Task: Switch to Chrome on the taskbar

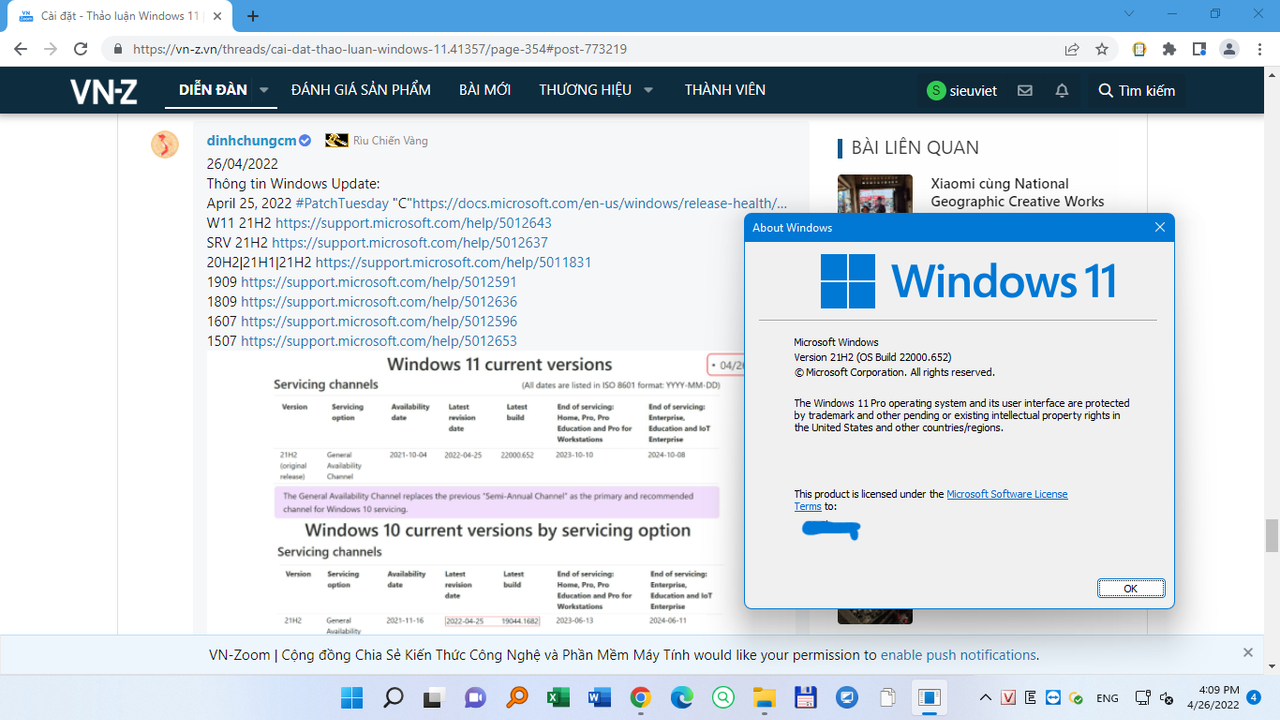Action: (640, 697)
